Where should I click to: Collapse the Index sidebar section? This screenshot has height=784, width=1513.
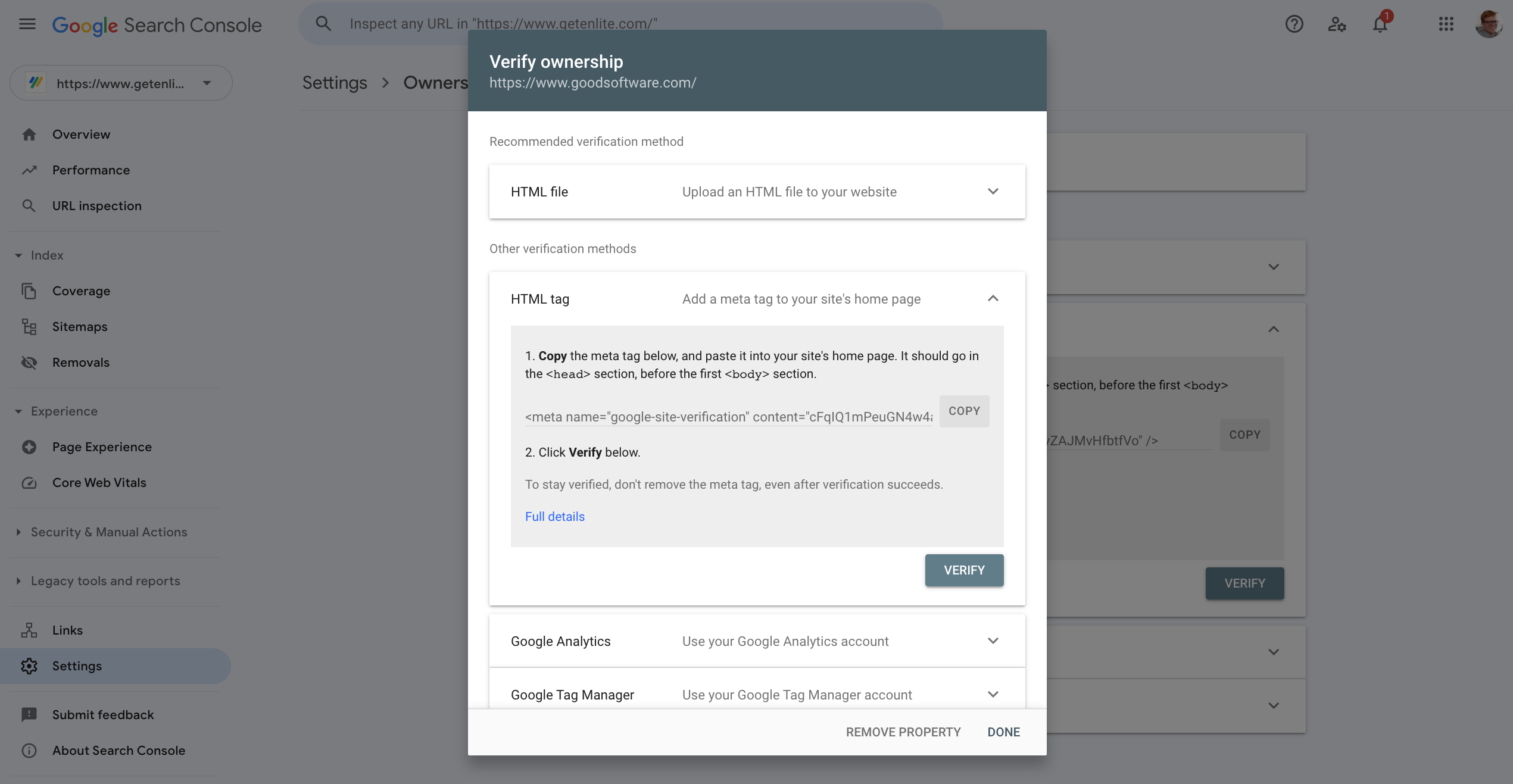[x=18, y=255]
